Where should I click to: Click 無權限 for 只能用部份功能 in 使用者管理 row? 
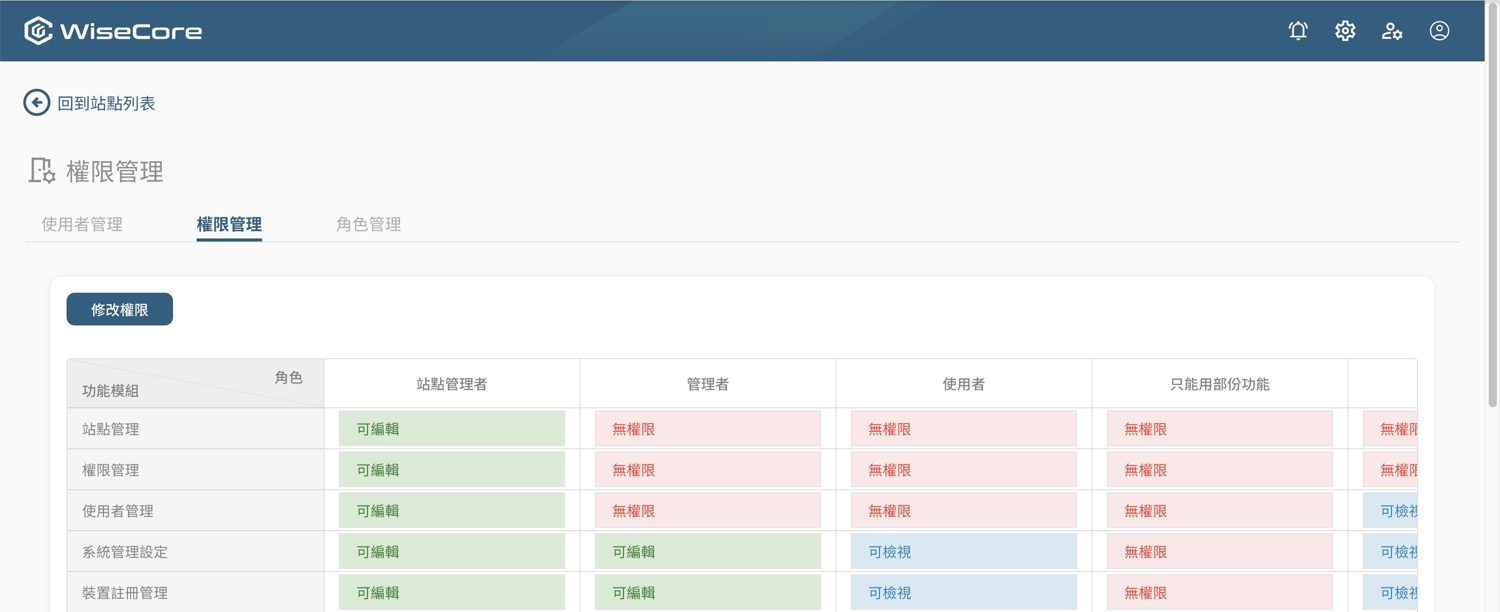[1220, 511]
